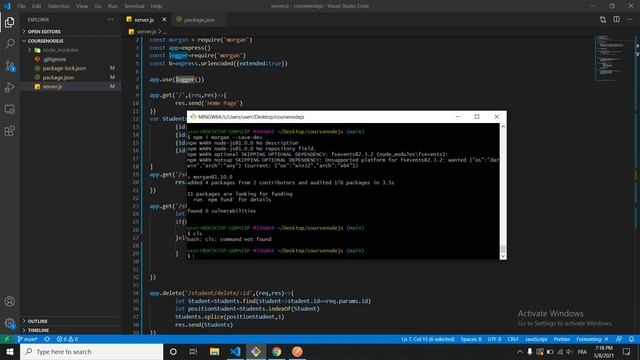Image resolution: width=640 pixels, height=360 pixels.
Task: Open the errors and warnings count in status bar
Action: click(x=67, y=339)
